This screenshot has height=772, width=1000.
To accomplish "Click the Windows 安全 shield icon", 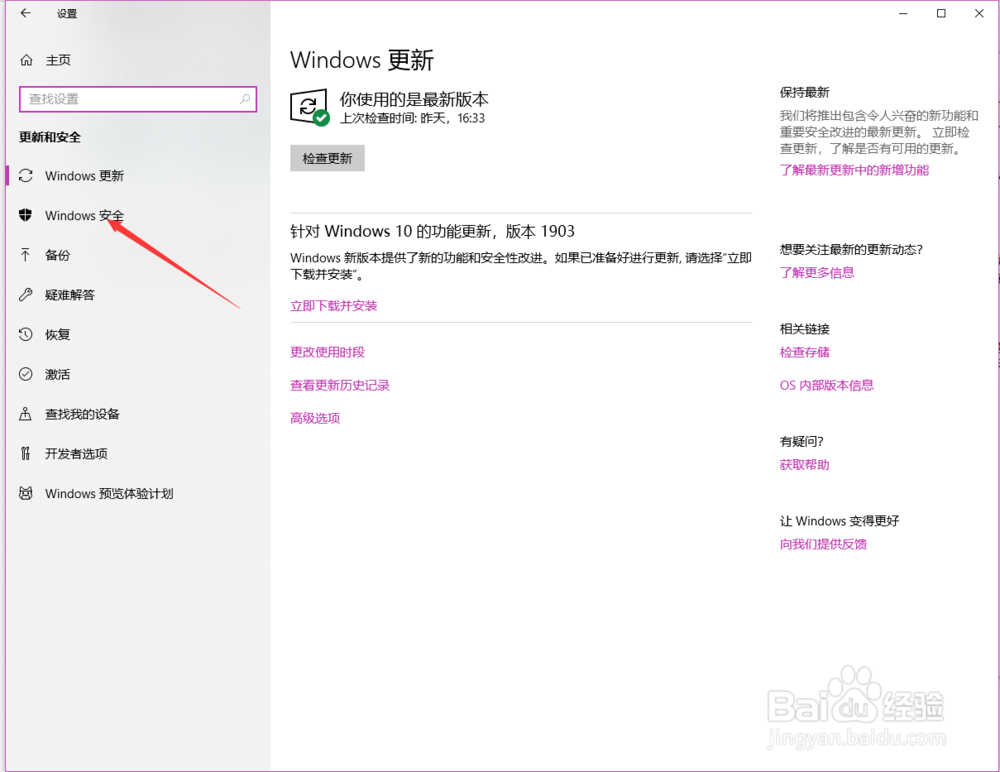I will click(x=26, y=215).
